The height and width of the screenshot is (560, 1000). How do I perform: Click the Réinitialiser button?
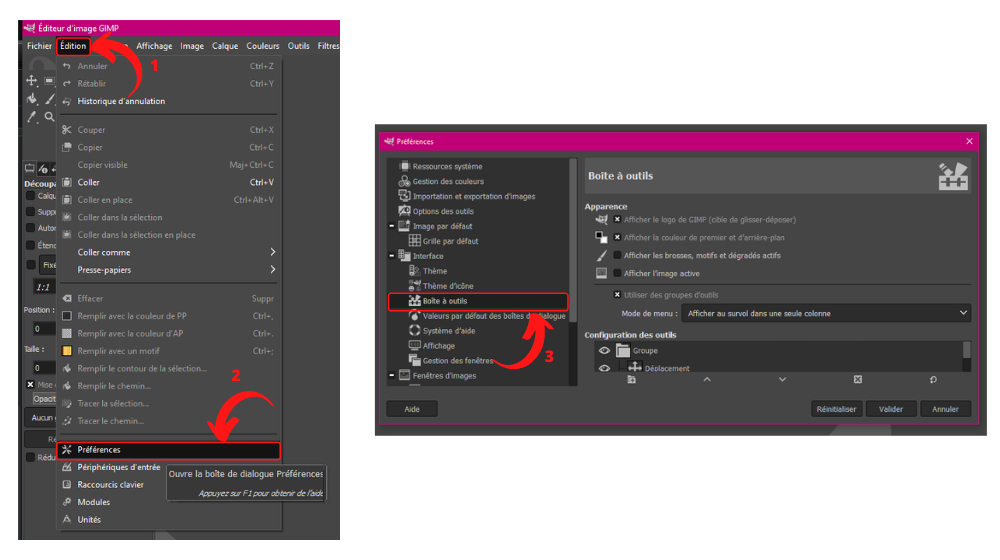click(836, 409)
